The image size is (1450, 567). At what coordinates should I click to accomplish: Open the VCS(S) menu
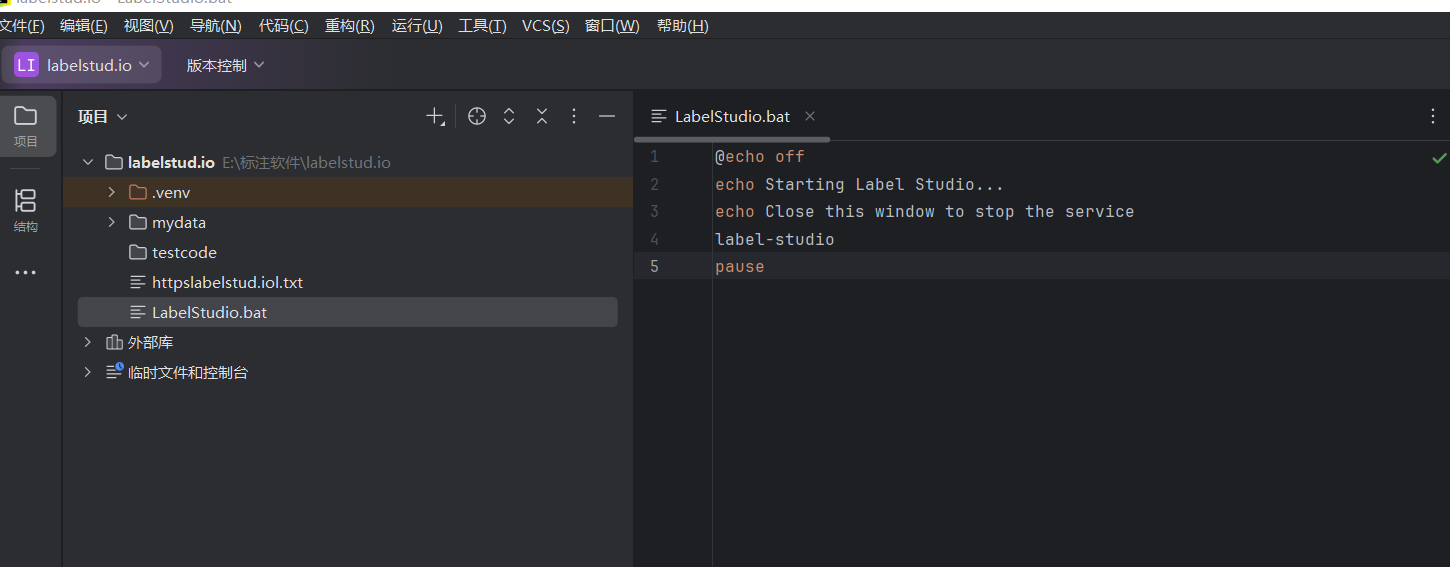point(546,26)
